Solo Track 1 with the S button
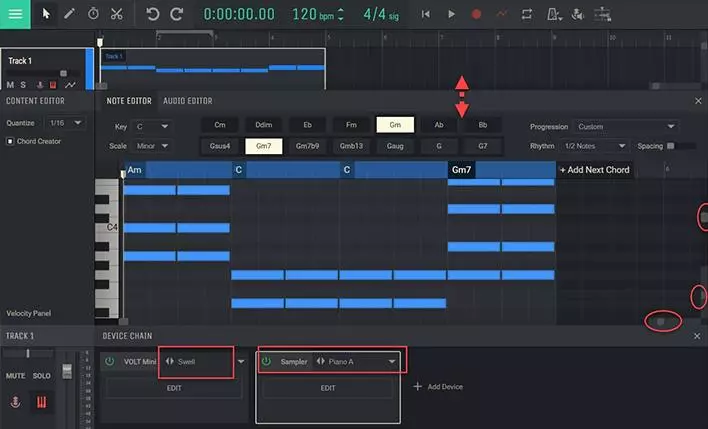The height and width of the screenshot is (429, 708). tap(23, 85)
